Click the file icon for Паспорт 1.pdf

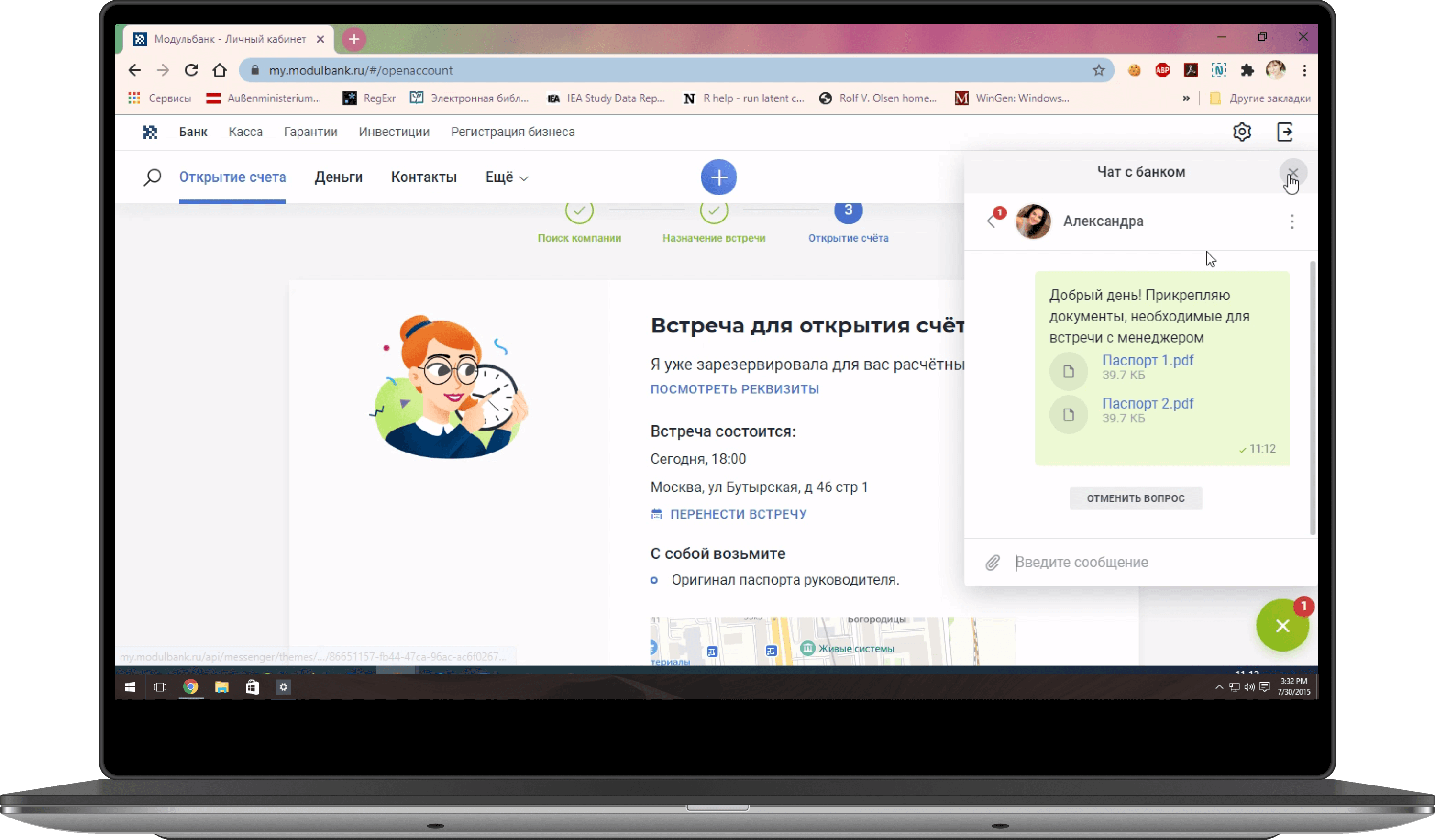click(x=1068, y=371)
